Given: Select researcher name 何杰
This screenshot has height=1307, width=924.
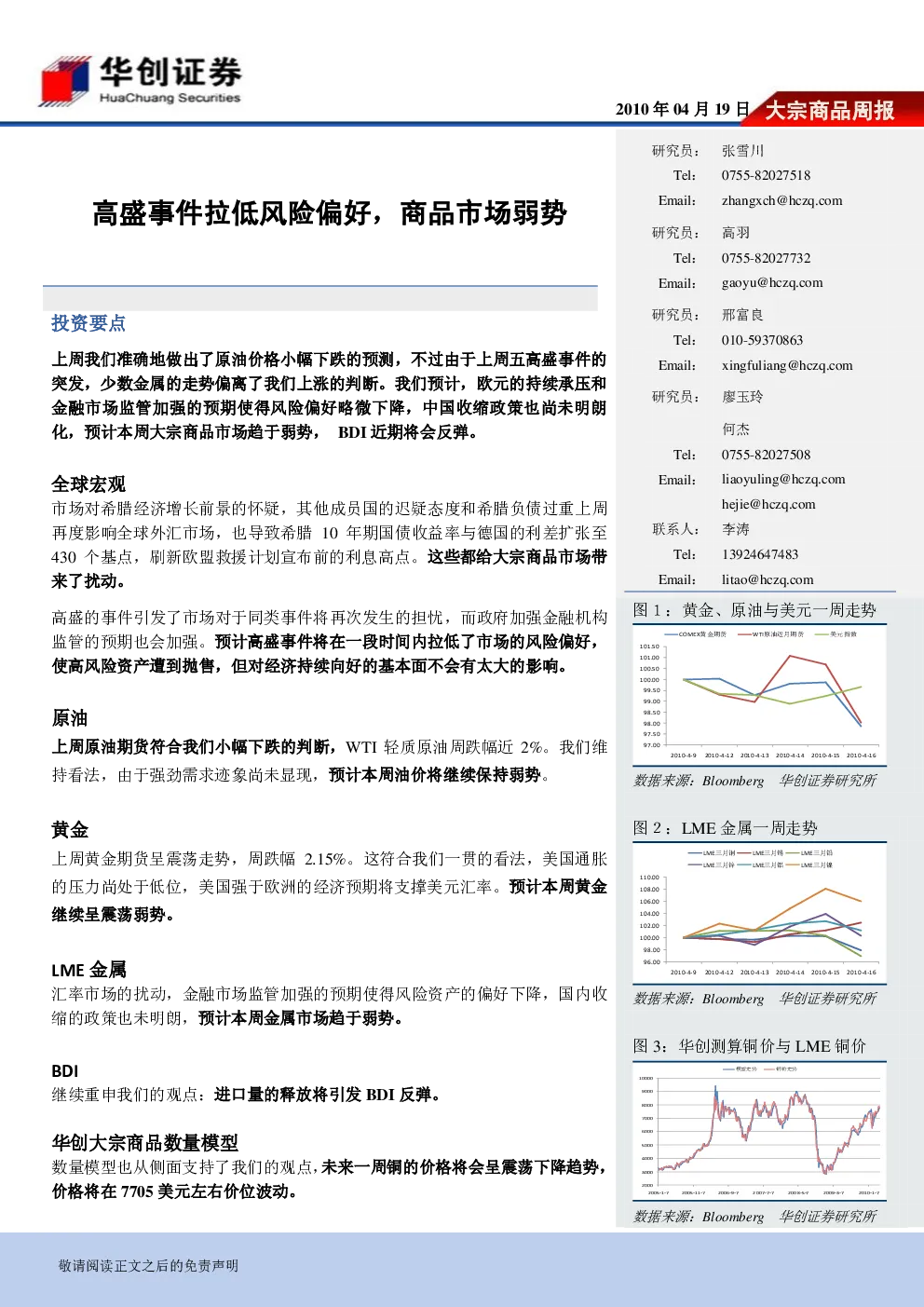Looking at the screenshot, I should [736, 429].
